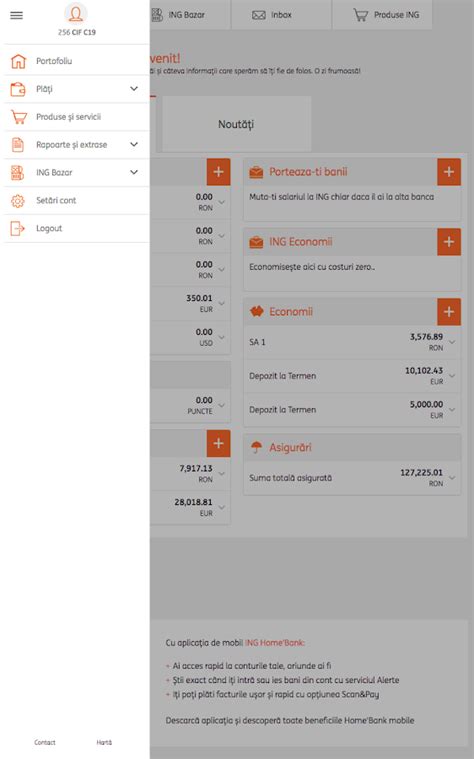The height and width of the screenshot is (759, 474).
Task: Click the Plăți wallet icon
Action: 18,89
